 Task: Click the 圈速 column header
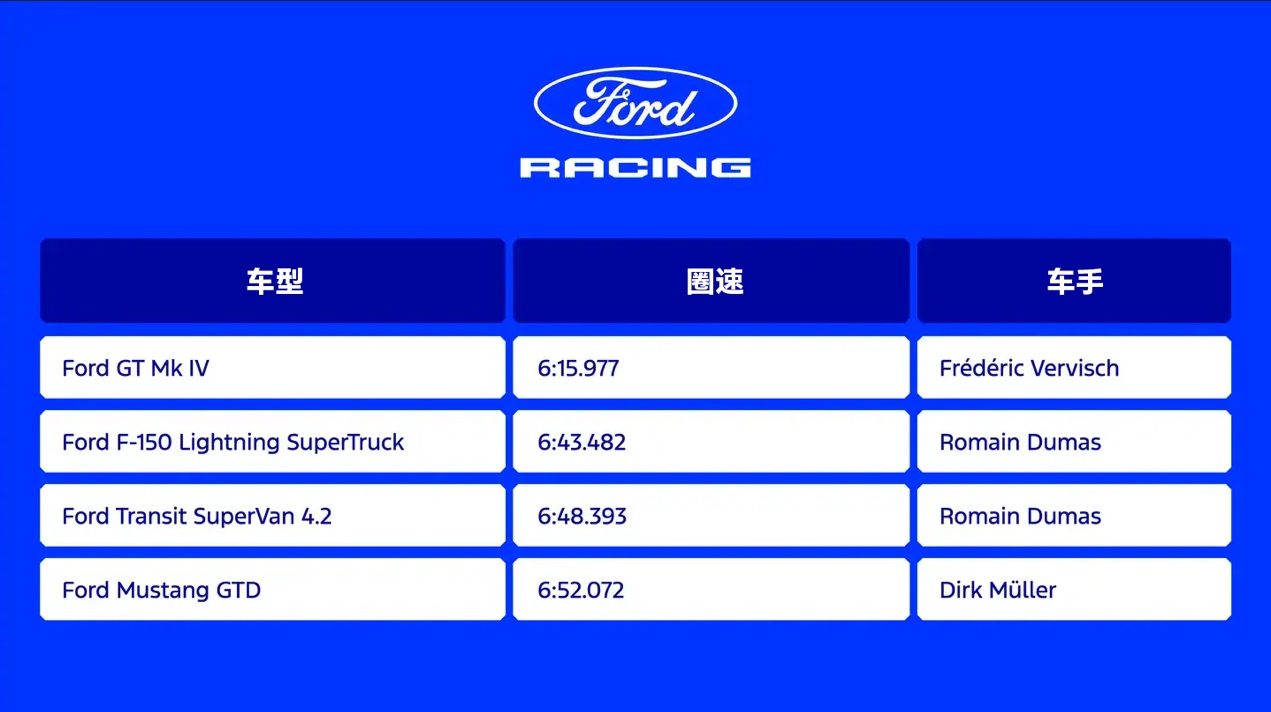pyautogui.click(x=711, y=281)
